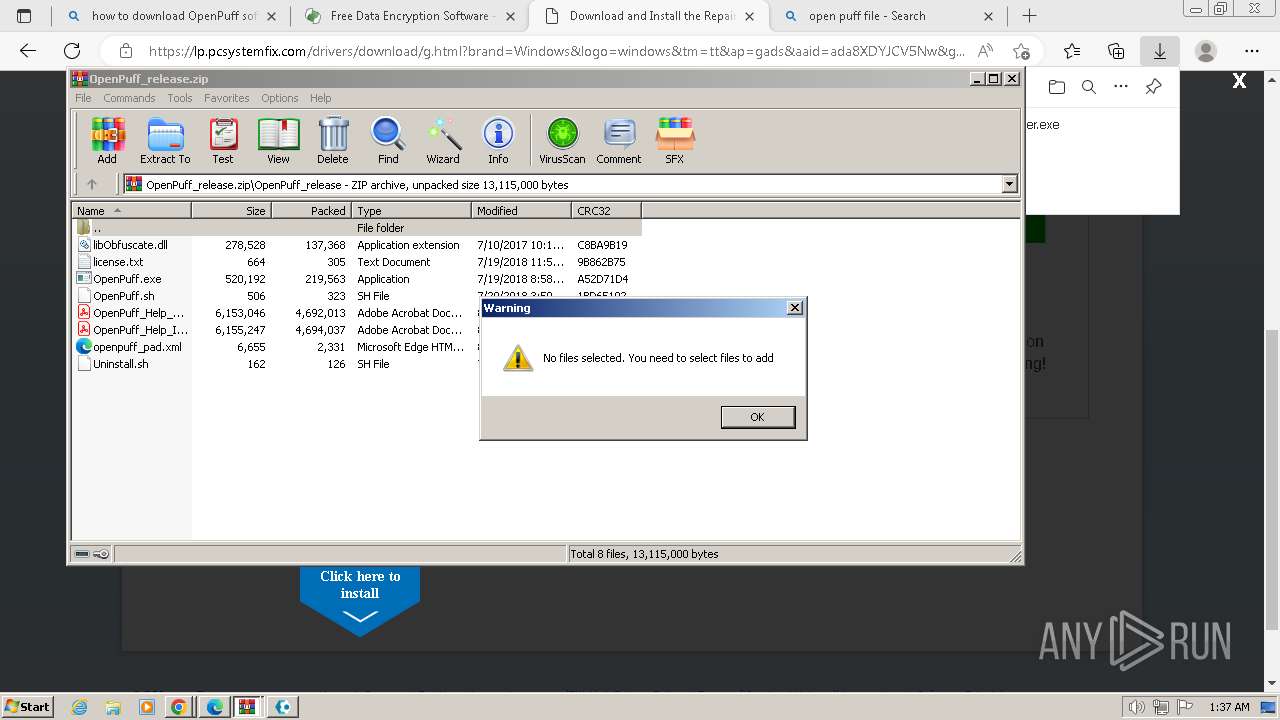Screen dimensions: 1280x720
Task: Open downloads folder icon in flyout
Action: (1057, 87)
